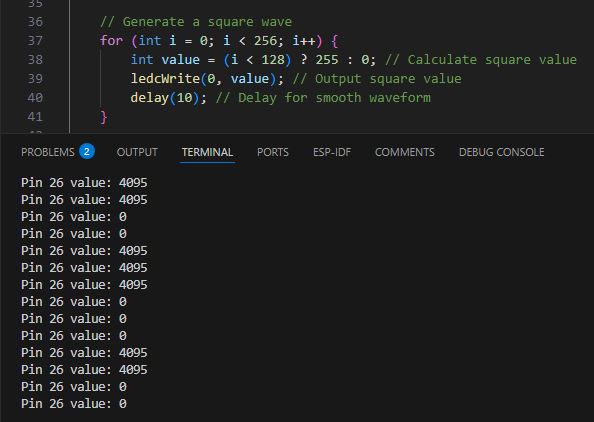The width and height of the screenshot is (594, 422).
Task: Select line number 36 in gutter
Action: coord(35,22)
